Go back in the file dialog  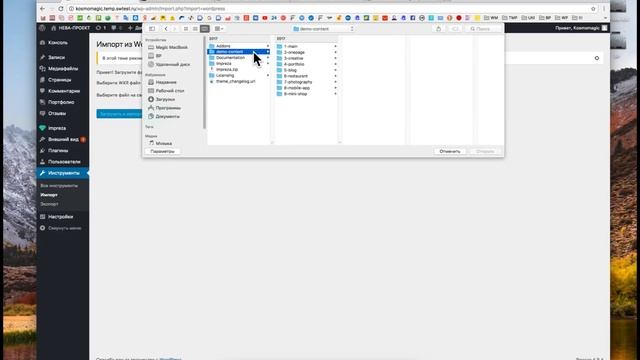166,29
